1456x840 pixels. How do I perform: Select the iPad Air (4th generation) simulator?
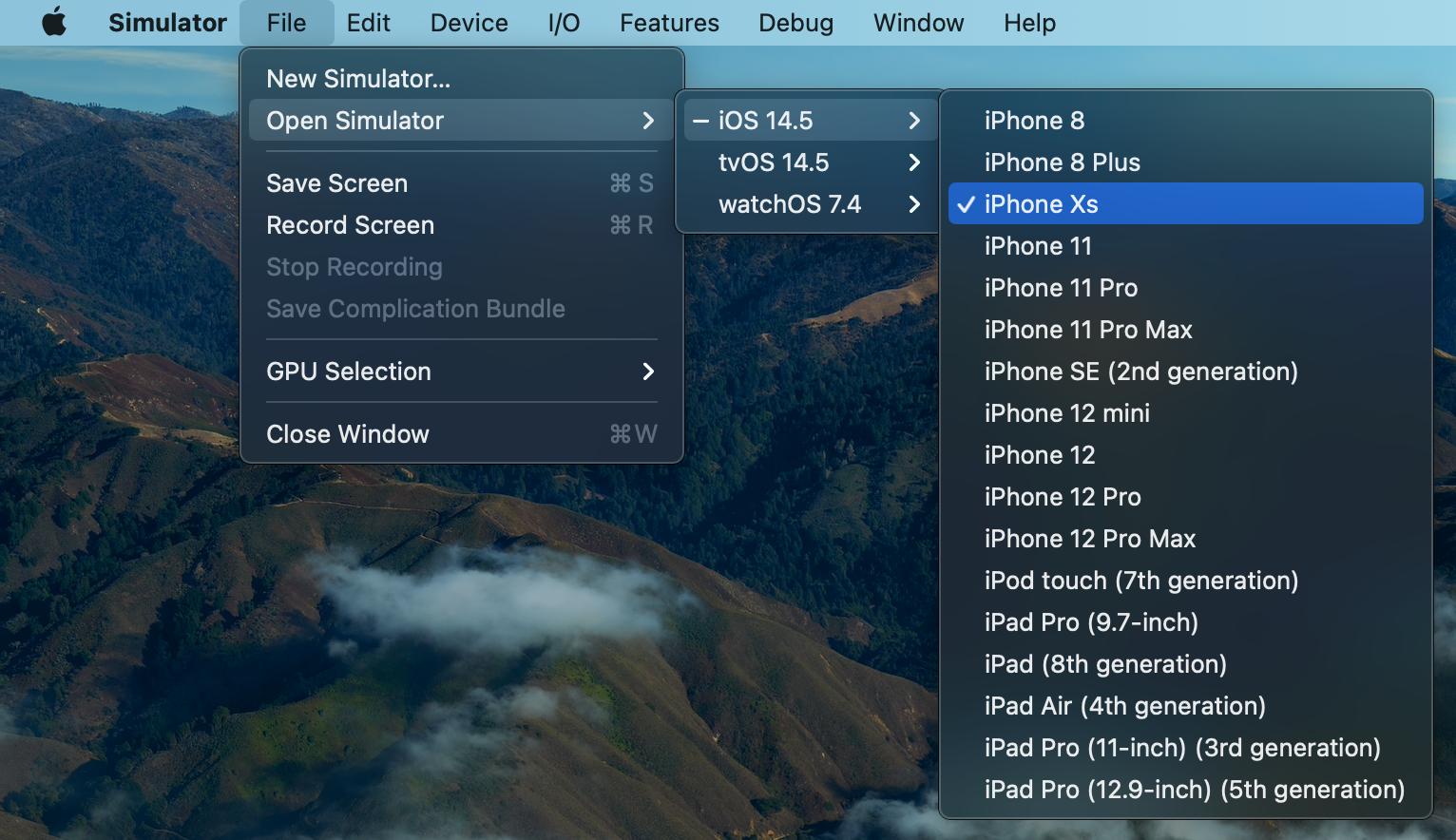(x=1186, y=706)
